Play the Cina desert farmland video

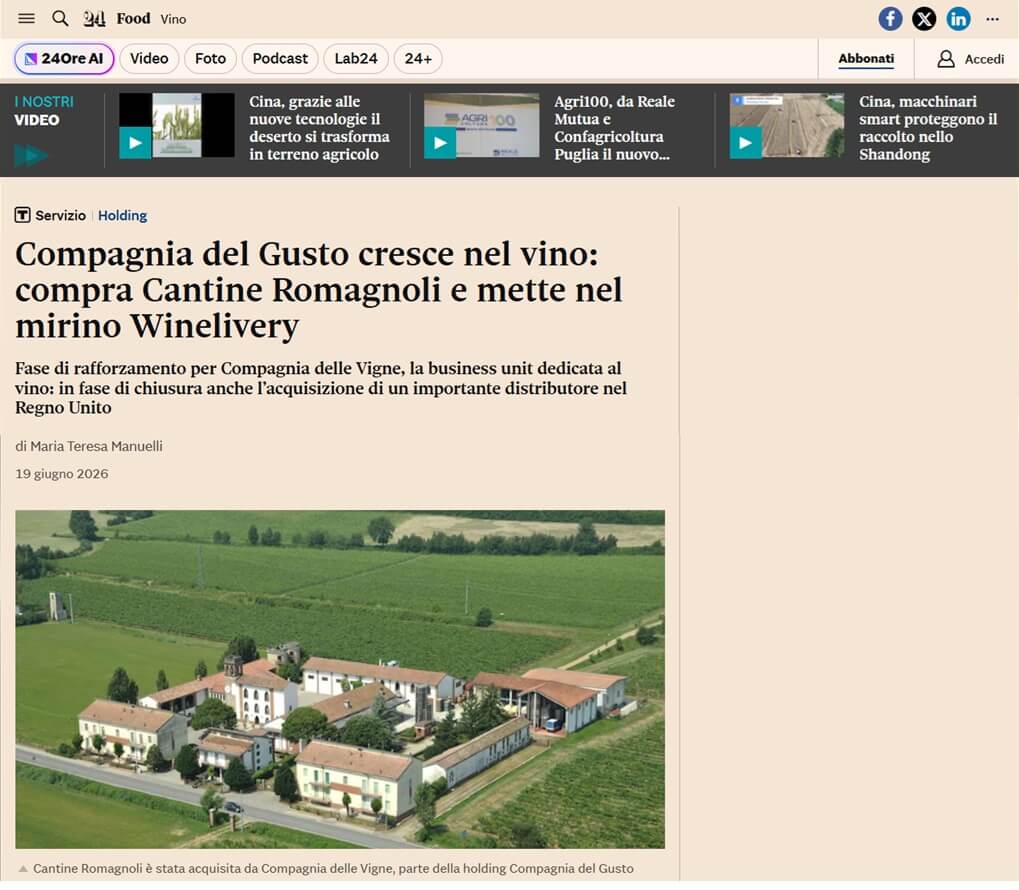coord(135,143)
